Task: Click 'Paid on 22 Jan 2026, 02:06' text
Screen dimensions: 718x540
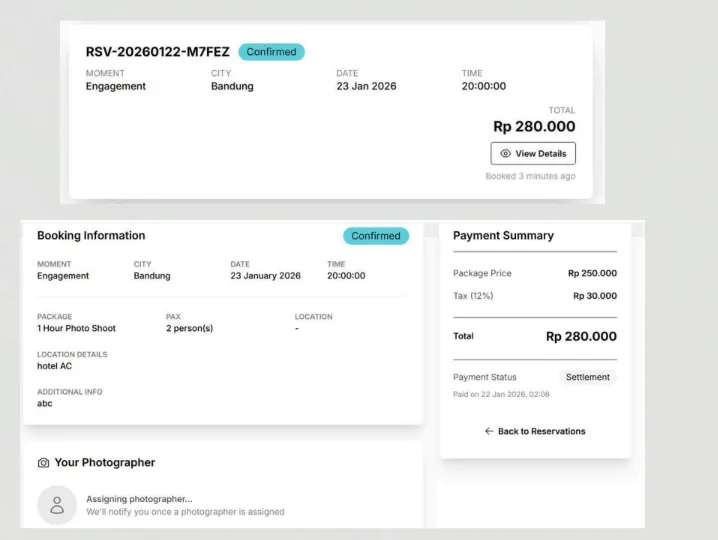Action: point(501,394)
